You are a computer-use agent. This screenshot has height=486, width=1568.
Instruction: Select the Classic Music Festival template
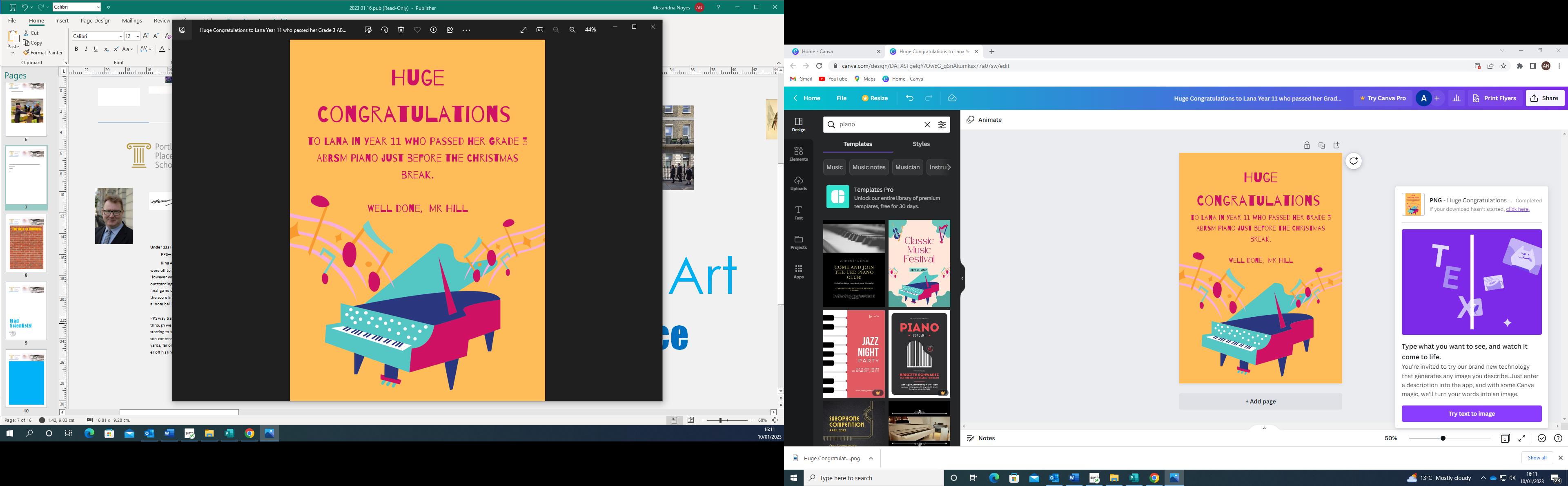(x=919, y=264)
